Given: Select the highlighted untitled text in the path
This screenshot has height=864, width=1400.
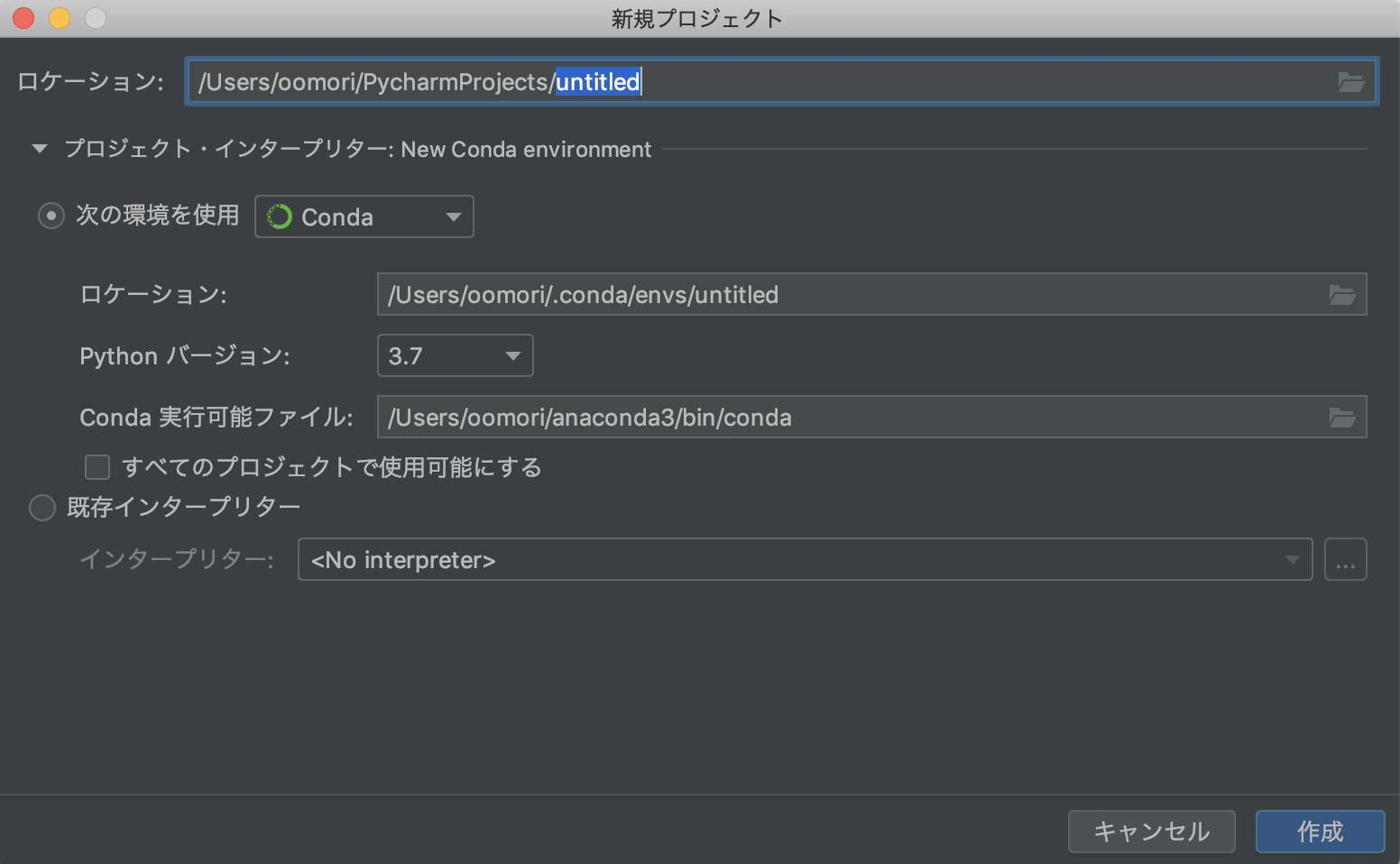Looking at the screenshot, I should point(597,81).
